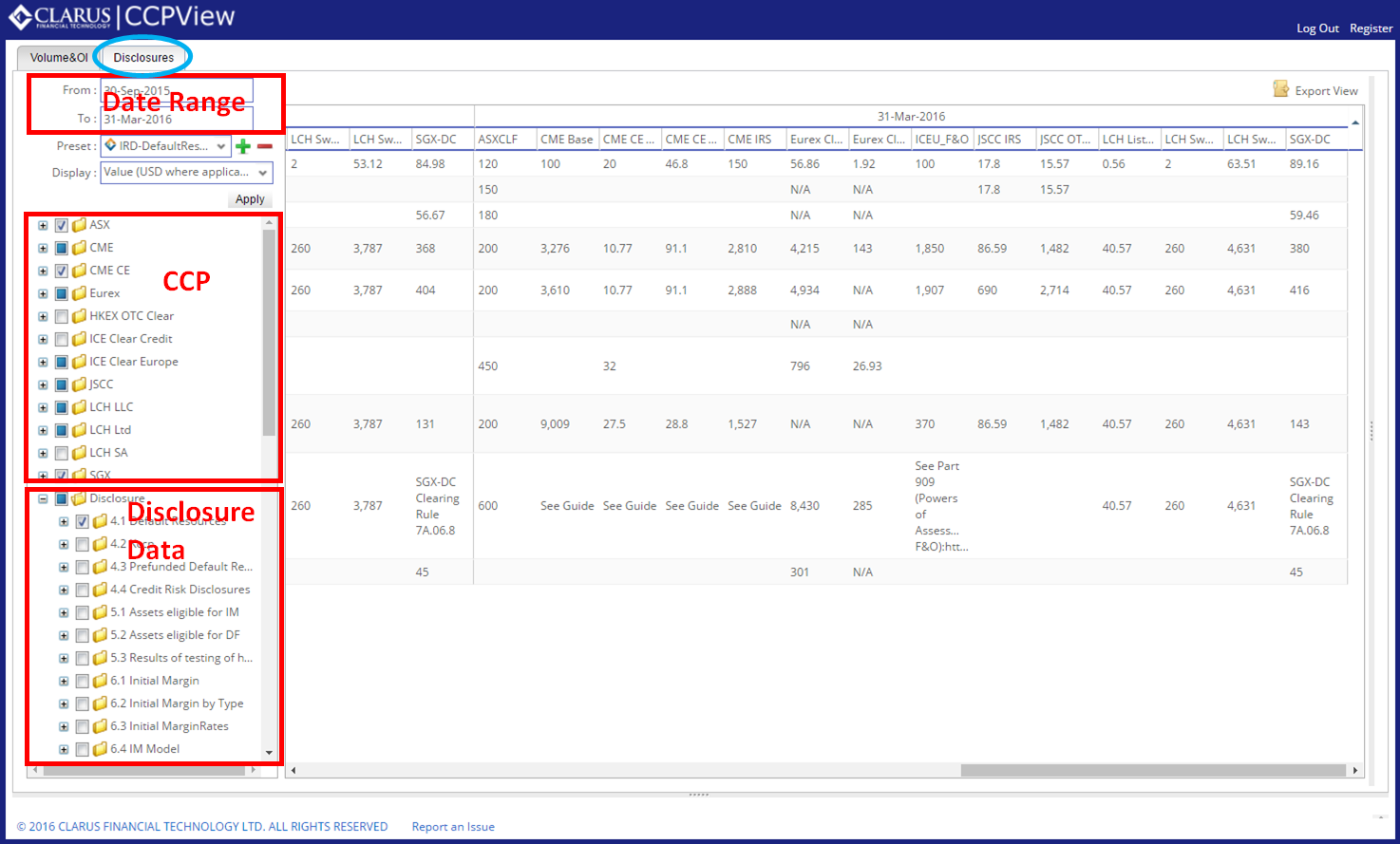
Task: Expand the CME tree node
Action: click(43, 248)
